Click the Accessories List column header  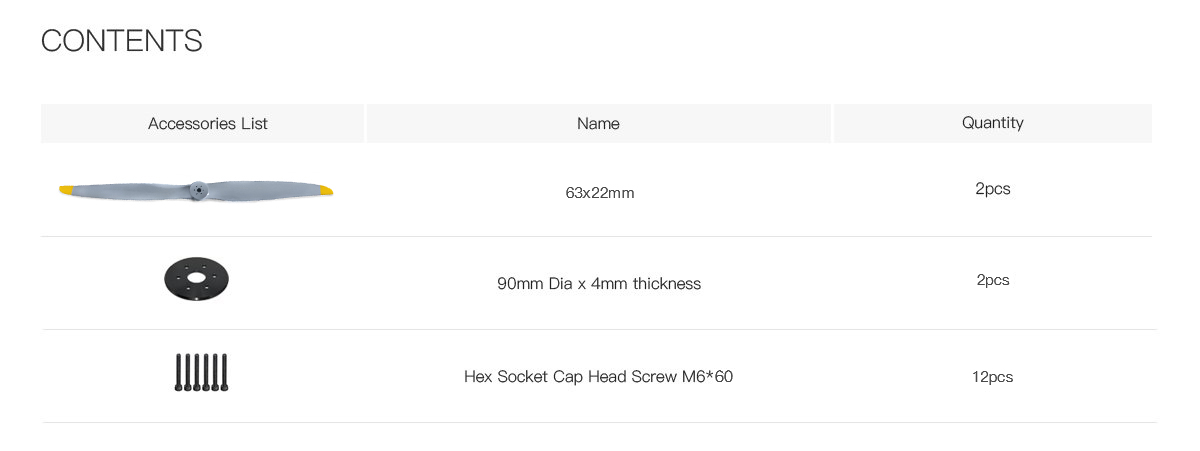pyautogui.click(x=202, y=123)
